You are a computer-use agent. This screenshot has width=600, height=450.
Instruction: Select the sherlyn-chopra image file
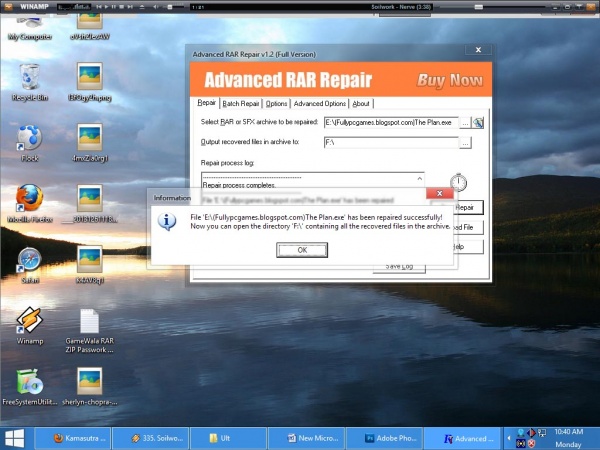(x=90, y=386)
